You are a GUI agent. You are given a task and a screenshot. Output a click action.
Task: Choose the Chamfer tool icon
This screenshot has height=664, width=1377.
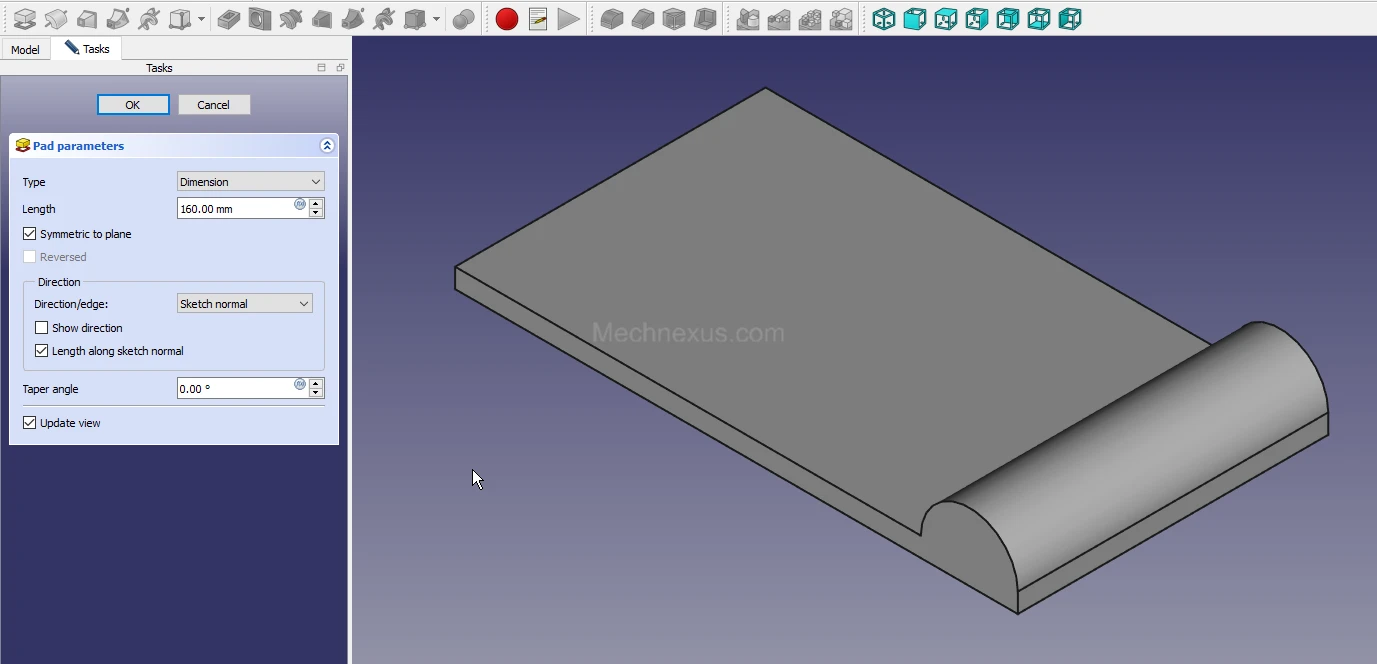coord(643,19)
